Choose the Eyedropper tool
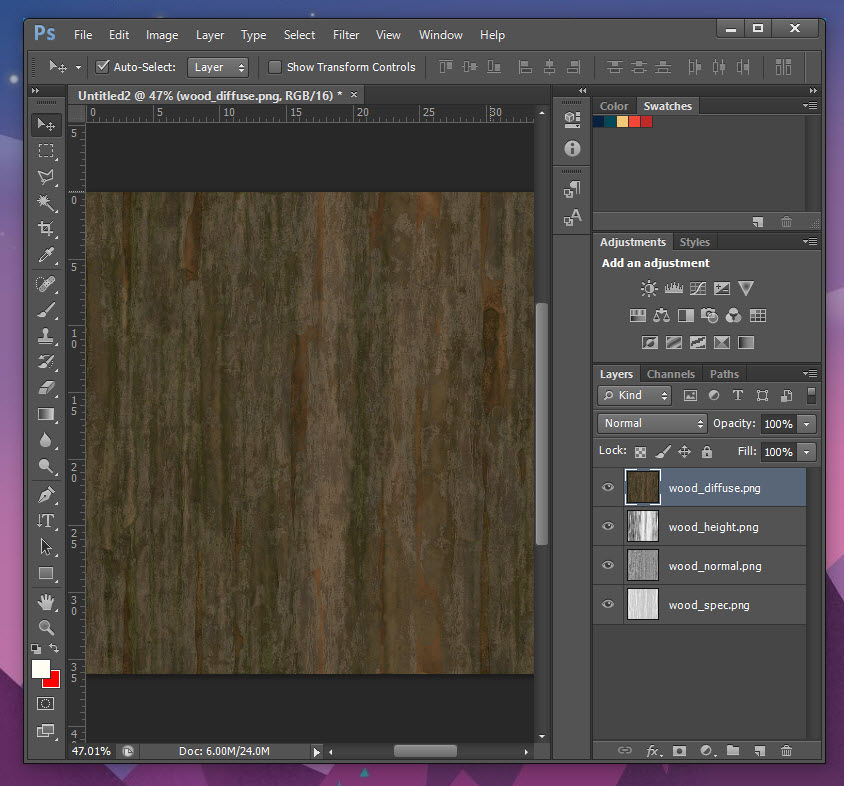This screenshot has height=786, width=844. coord(46,257)
